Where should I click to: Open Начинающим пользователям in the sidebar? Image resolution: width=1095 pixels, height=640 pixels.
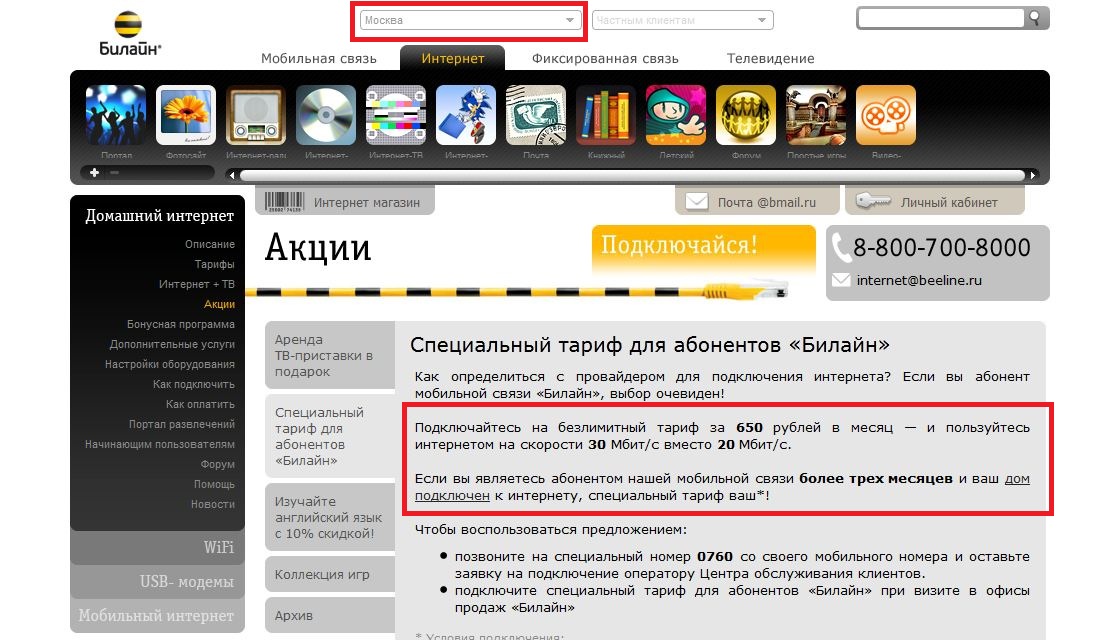point(160,444)
